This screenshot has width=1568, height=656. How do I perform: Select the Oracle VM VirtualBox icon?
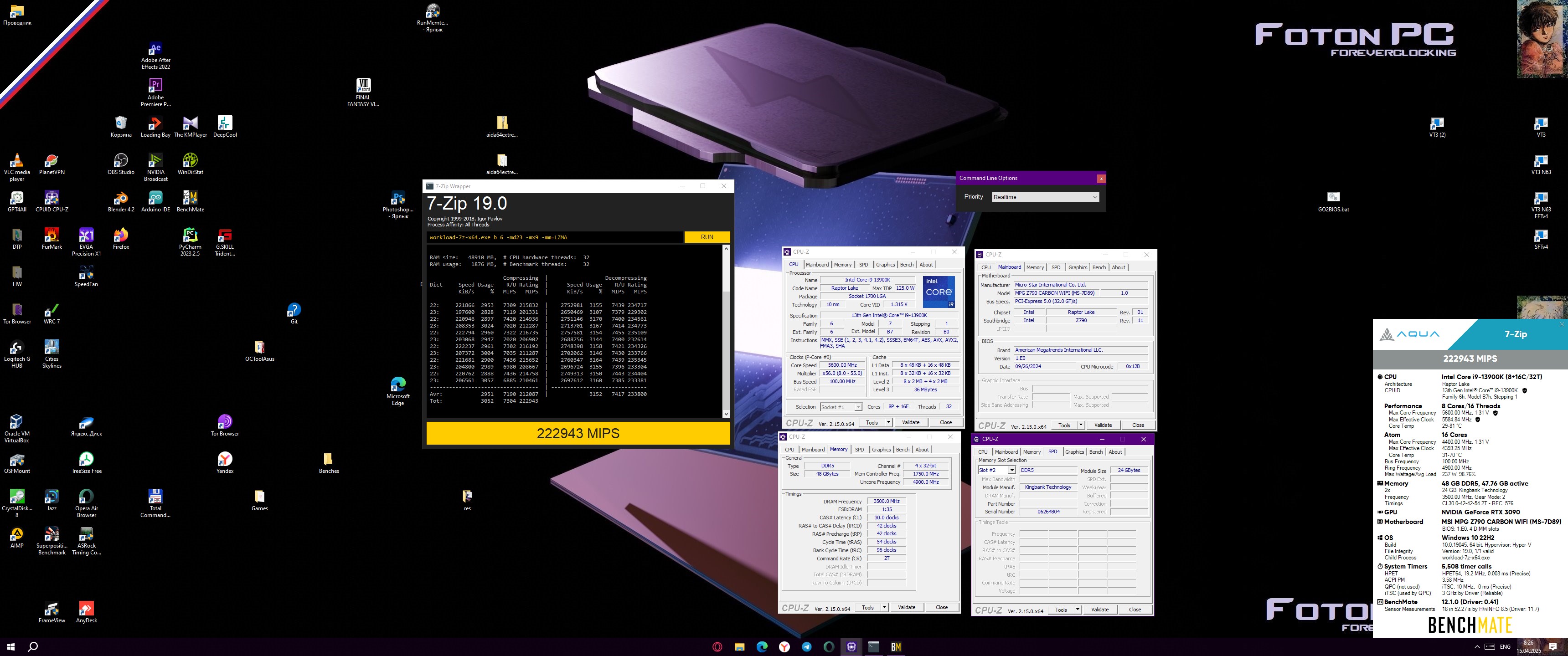pos(17,428)
